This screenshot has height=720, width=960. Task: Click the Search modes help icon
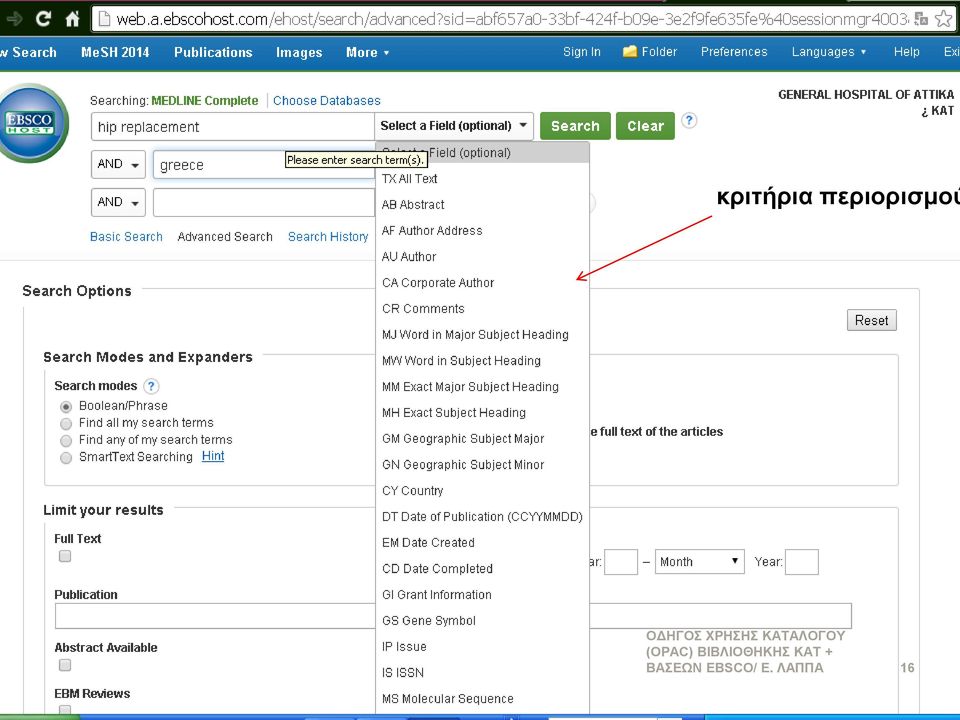click(151, 386)
